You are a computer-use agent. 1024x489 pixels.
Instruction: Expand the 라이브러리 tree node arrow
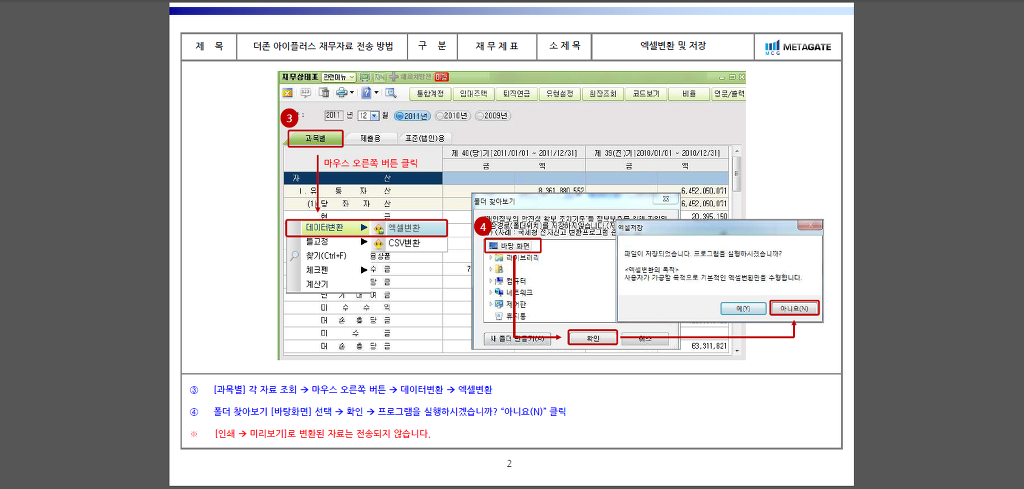pos(490,257)
